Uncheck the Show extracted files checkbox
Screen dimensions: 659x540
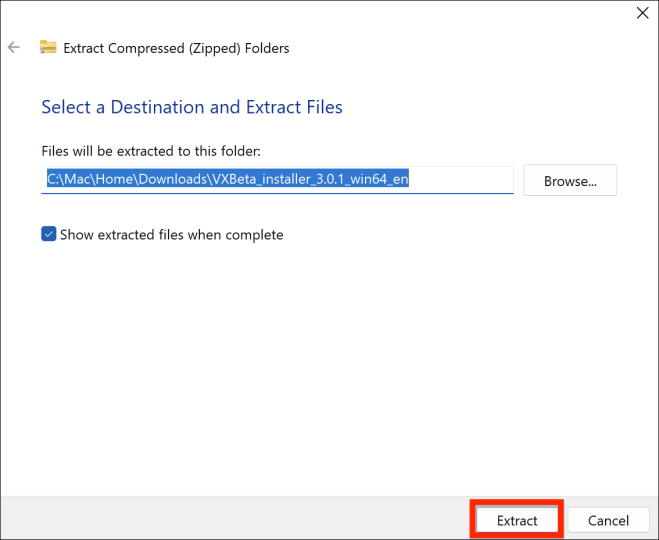[49, 235]
